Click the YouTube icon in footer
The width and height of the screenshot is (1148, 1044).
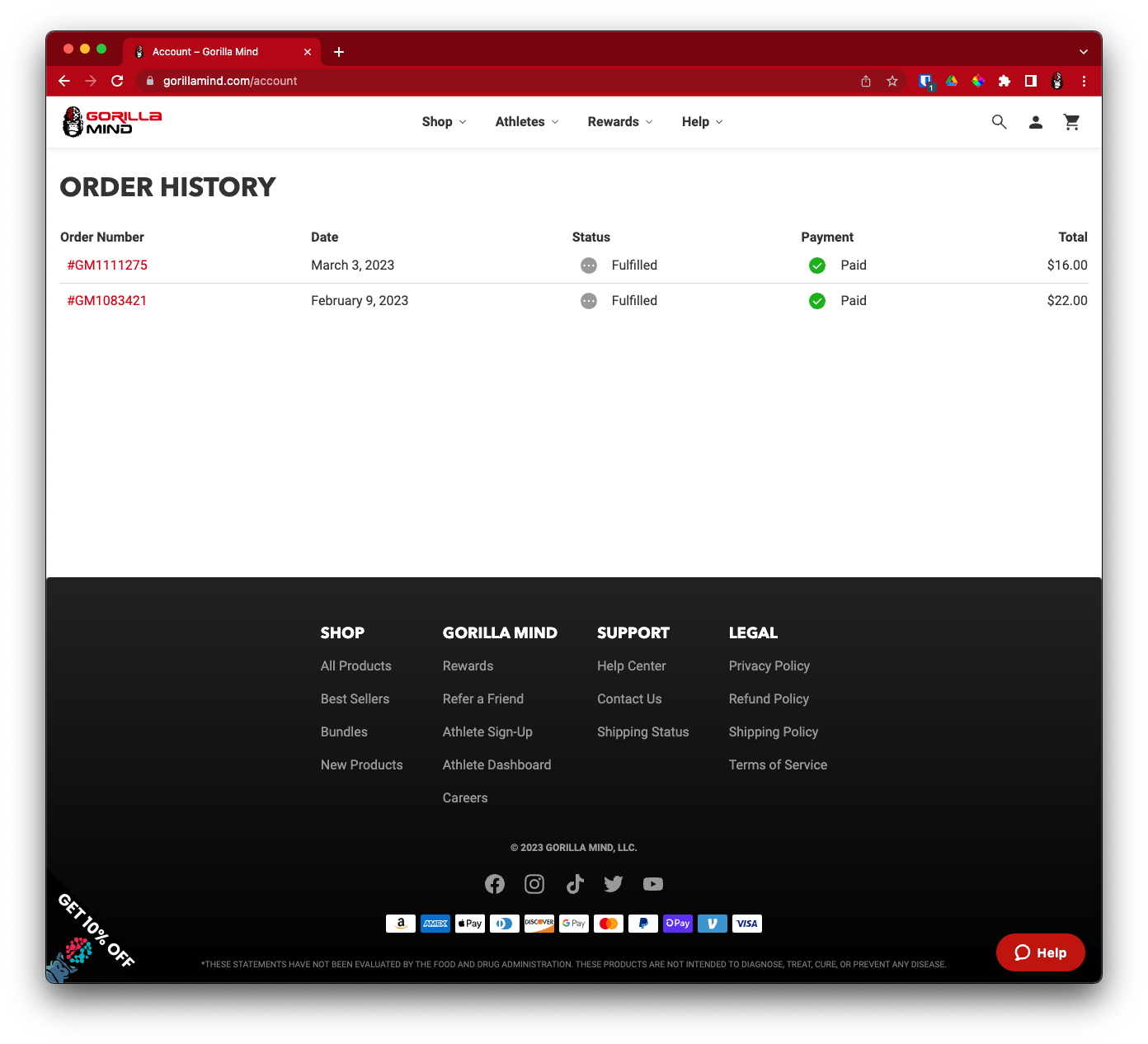pos(653,884)
